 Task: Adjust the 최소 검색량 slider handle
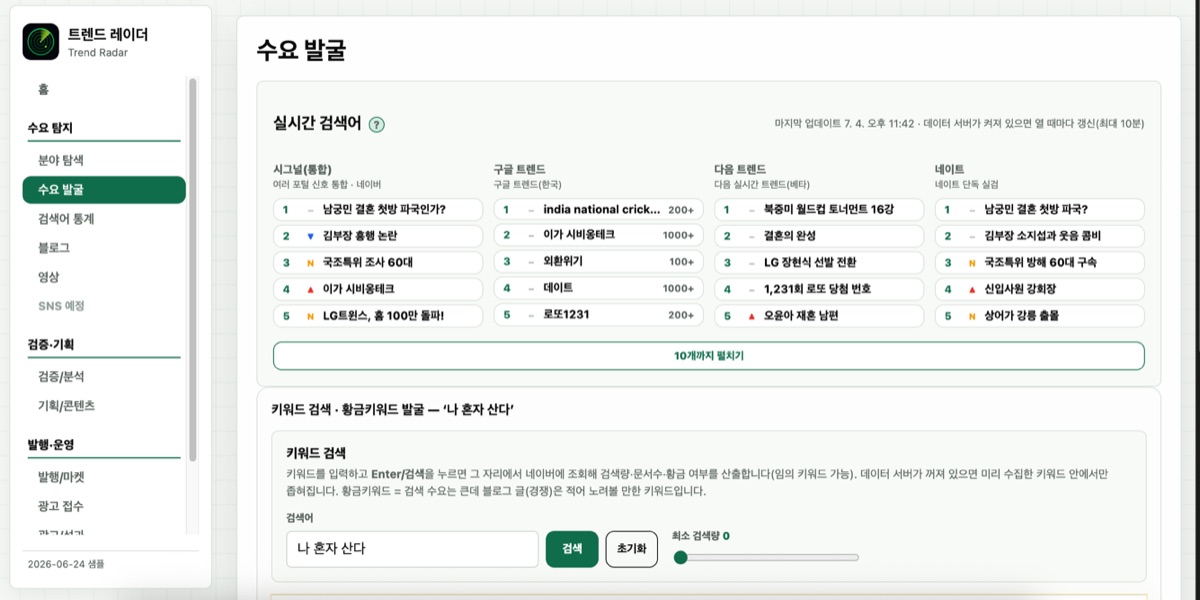coord(680,557)
